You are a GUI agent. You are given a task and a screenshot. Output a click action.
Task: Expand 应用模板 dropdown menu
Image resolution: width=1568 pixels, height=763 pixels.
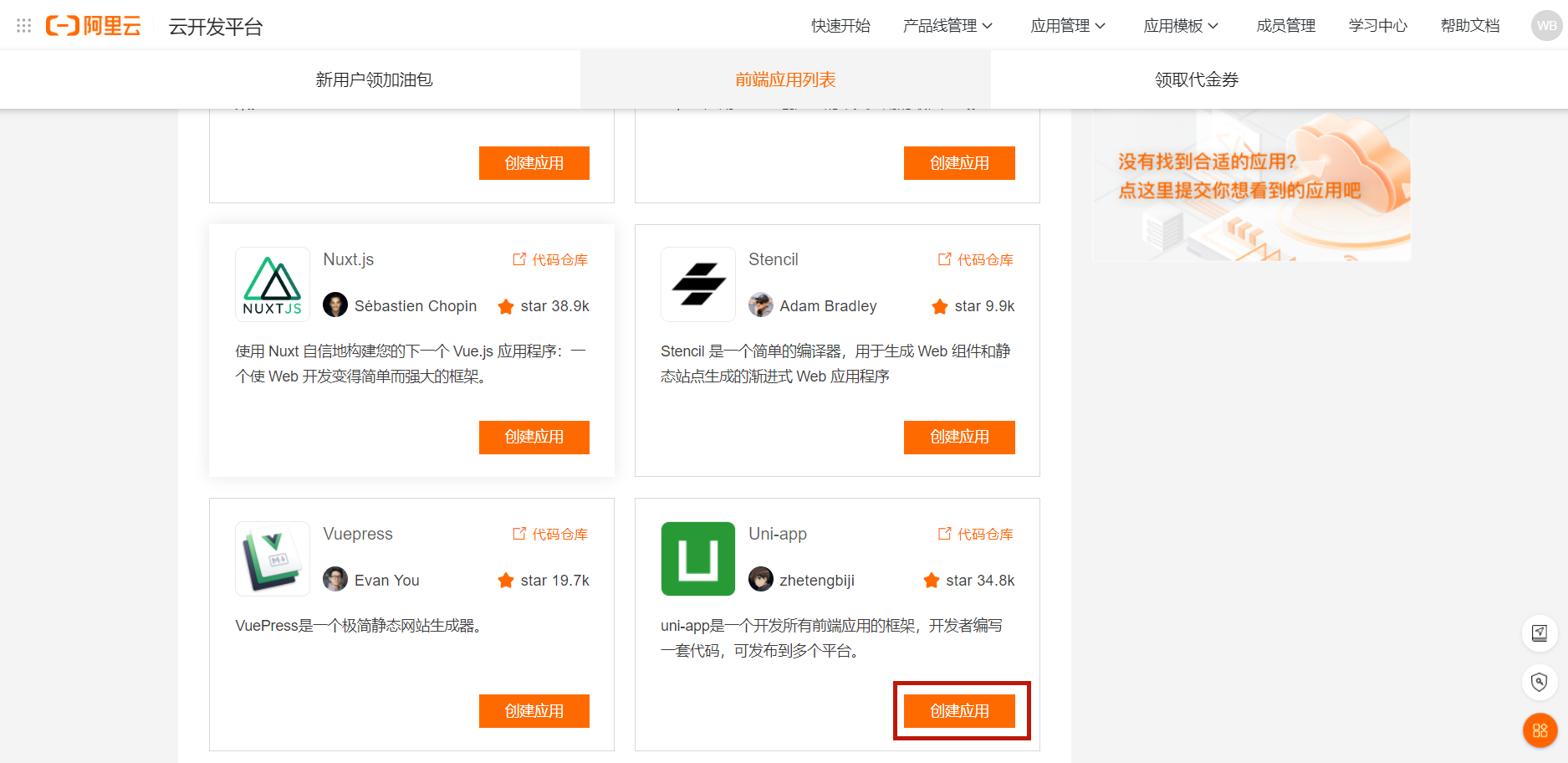pos(1181,26)
